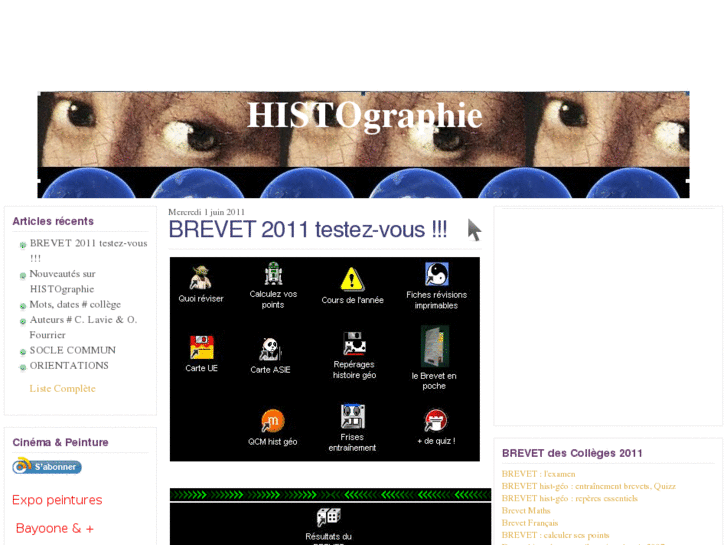Open 'BREVET hist-géo : repères essentiels'
This screenshot has width=727, height=545.
pos(569,498)
